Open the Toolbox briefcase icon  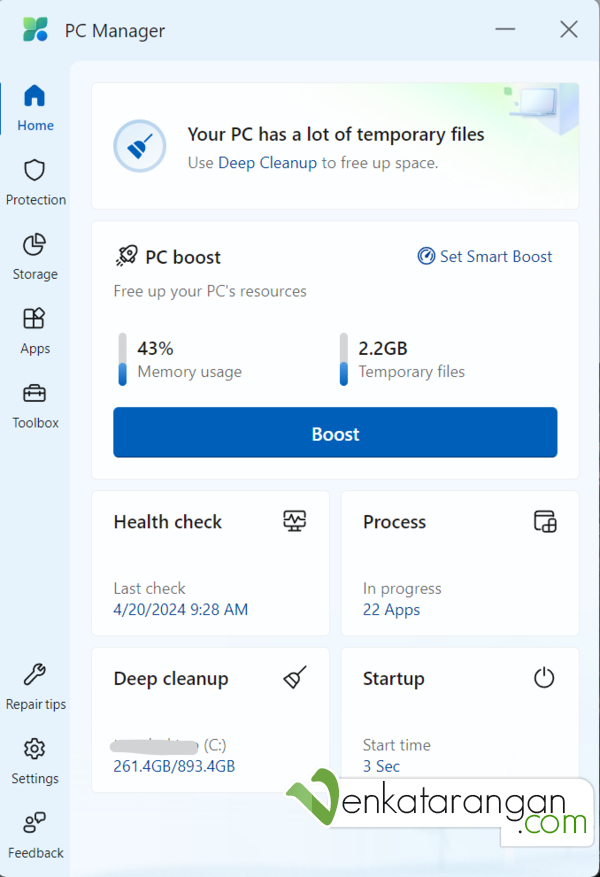35,393
